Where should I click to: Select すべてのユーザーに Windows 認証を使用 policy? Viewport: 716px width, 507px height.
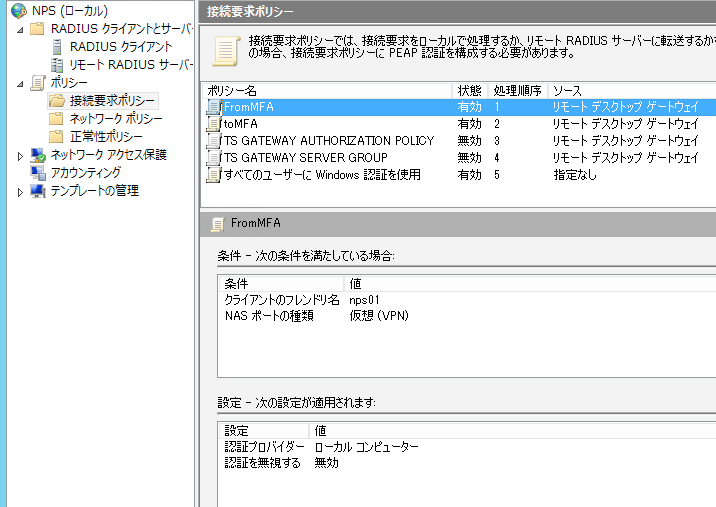[322, 174]
